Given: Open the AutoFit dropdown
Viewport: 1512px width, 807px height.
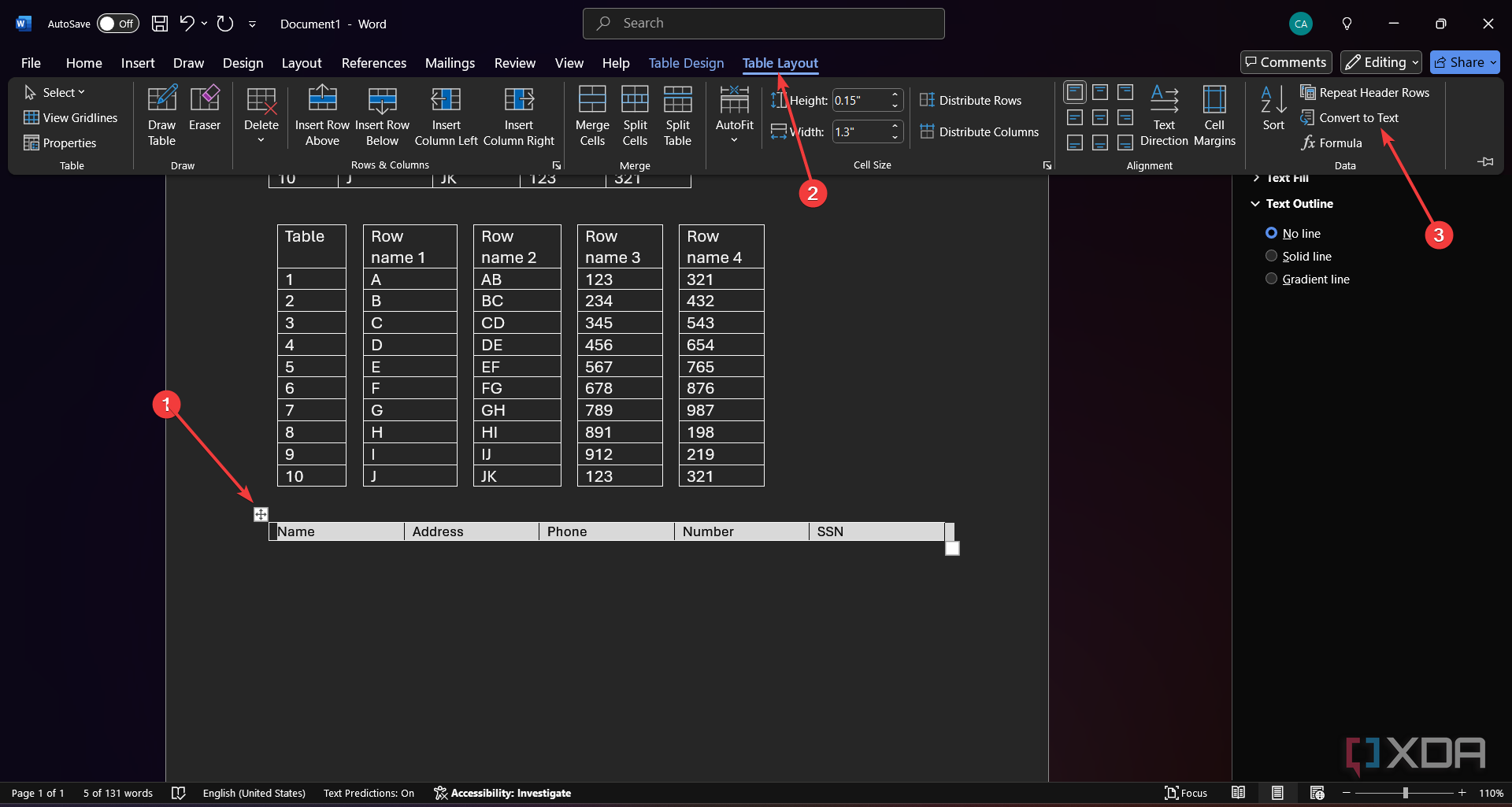Looking at the screenshot, I should coord(734,116).
